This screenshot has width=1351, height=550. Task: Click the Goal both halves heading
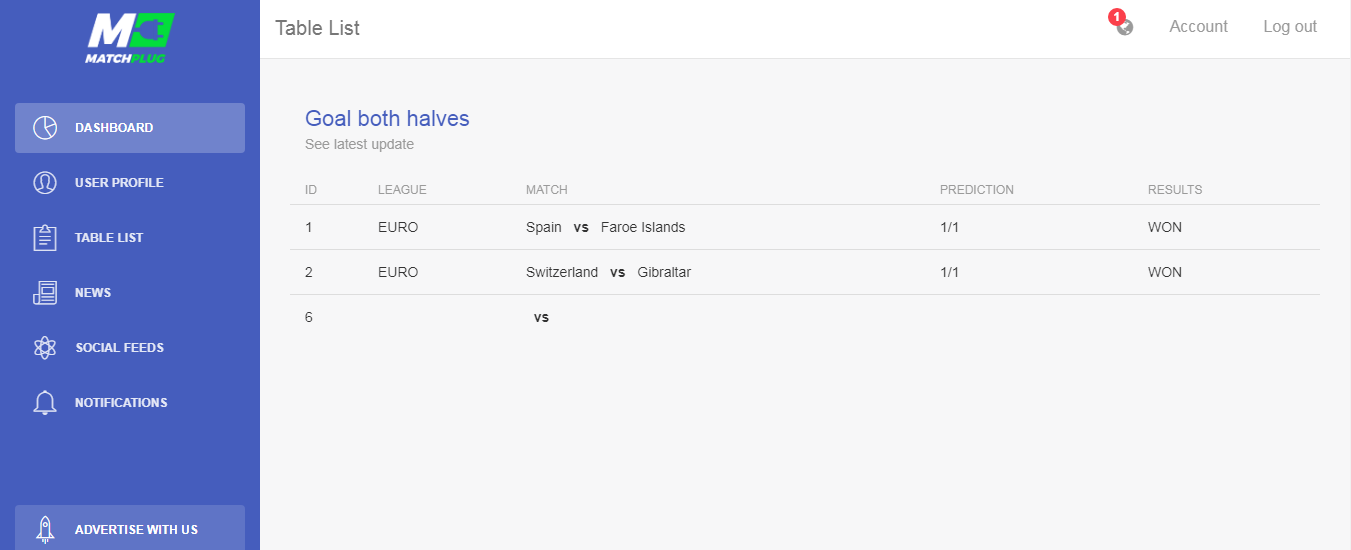click(387, 118)
